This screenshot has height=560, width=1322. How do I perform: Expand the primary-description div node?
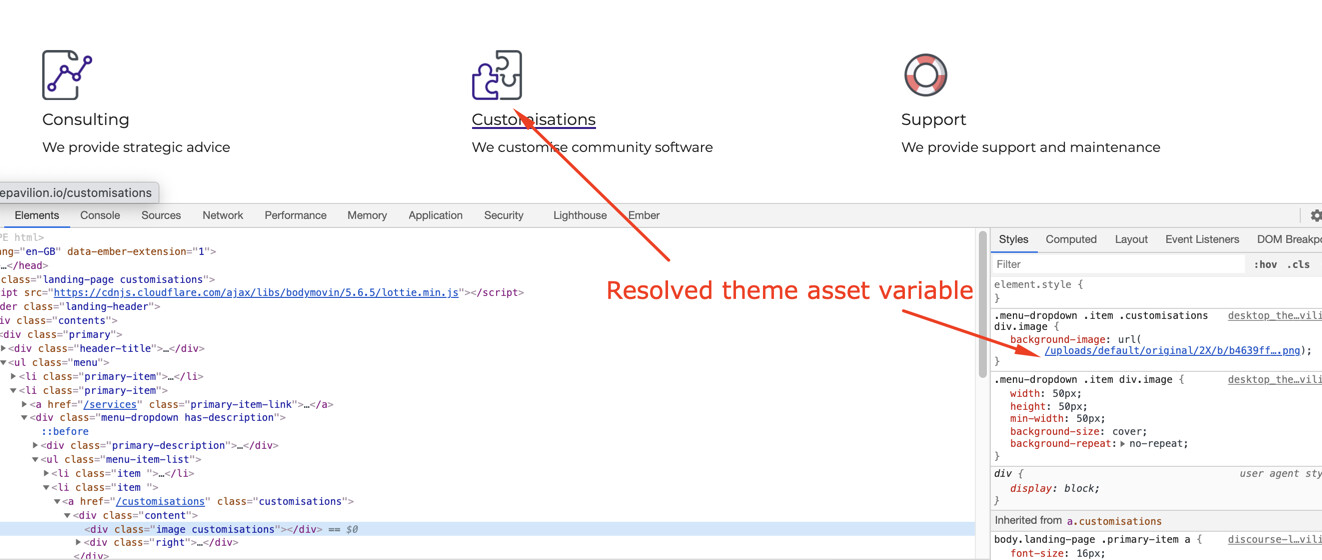tap(36, 446)
